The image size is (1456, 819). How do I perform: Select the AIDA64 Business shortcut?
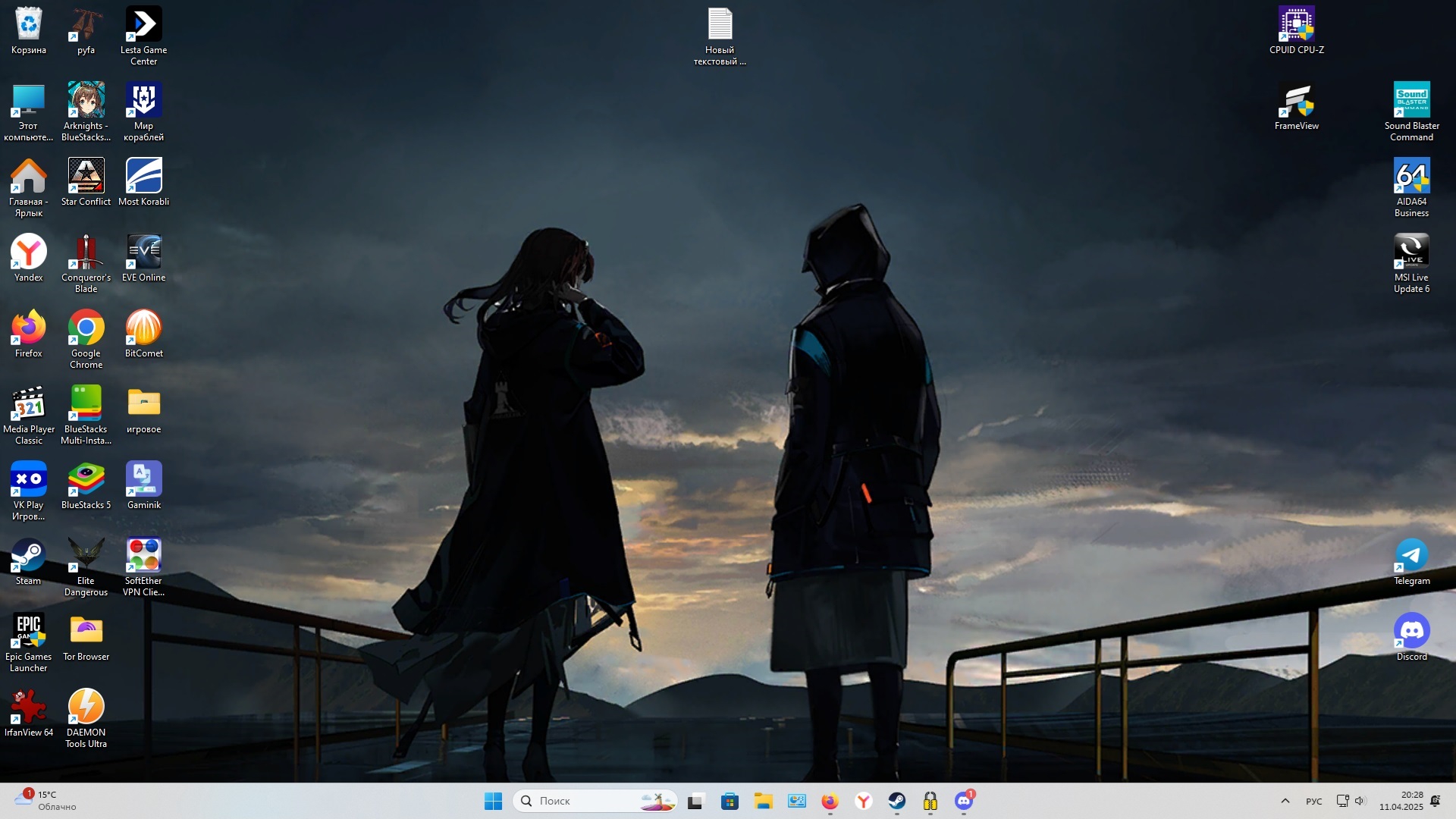(x=1412, y=188)
